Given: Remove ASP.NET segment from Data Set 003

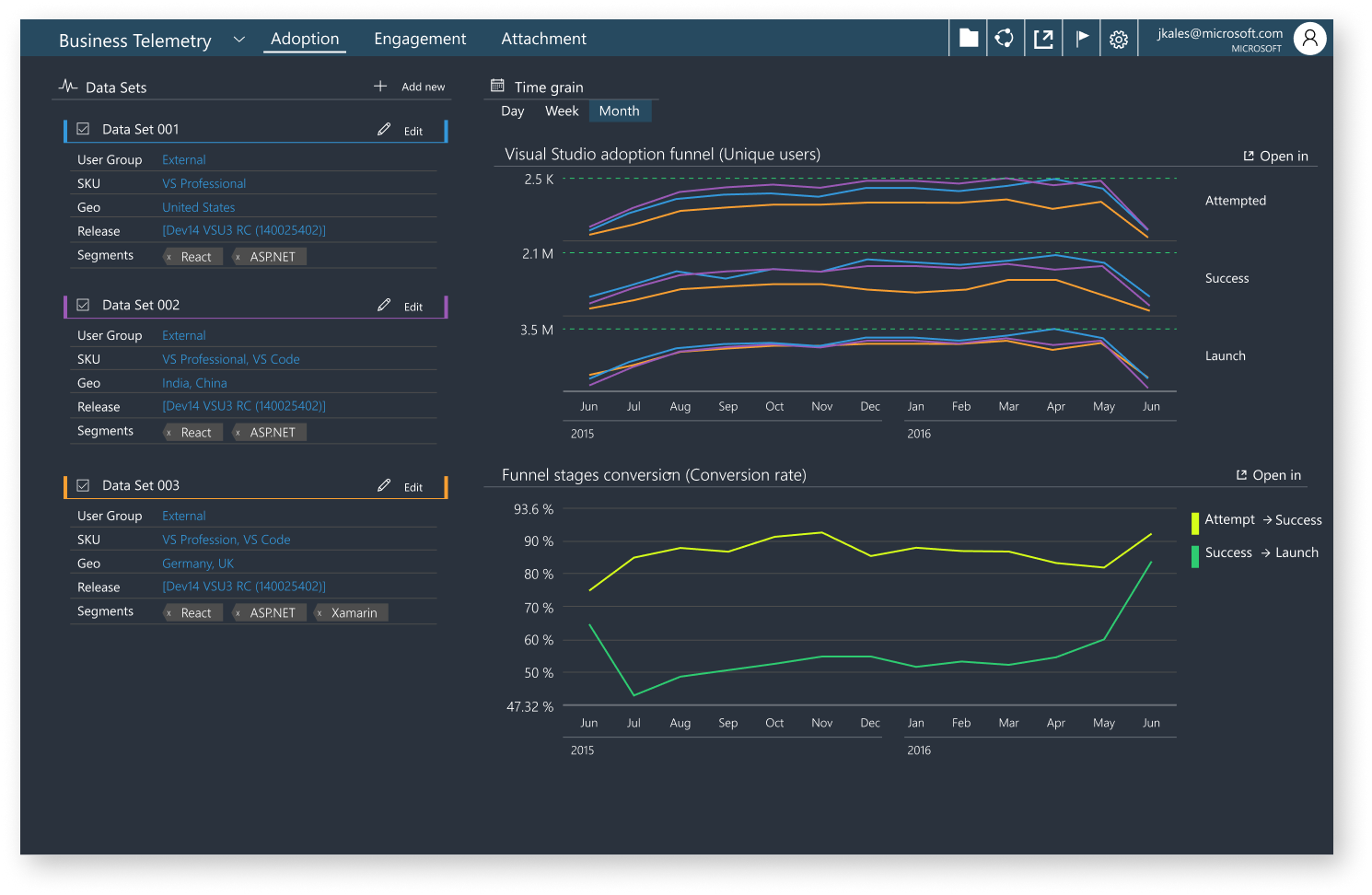Looking at the screenshot, I should click(238, 613).
